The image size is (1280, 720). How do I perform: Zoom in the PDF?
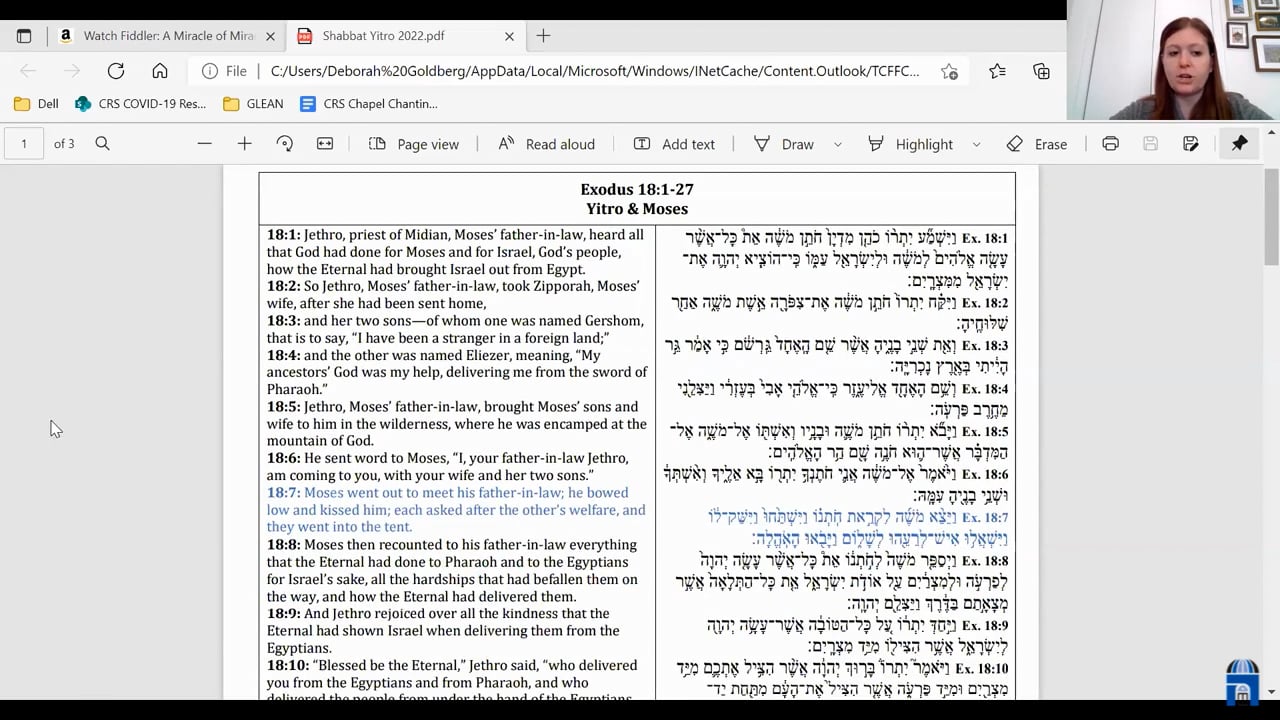pos(244,144)
